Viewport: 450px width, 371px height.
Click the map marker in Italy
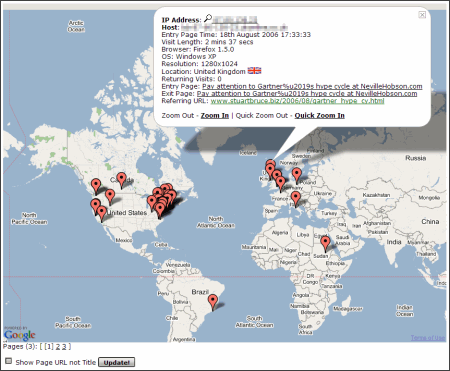[296, 199]
